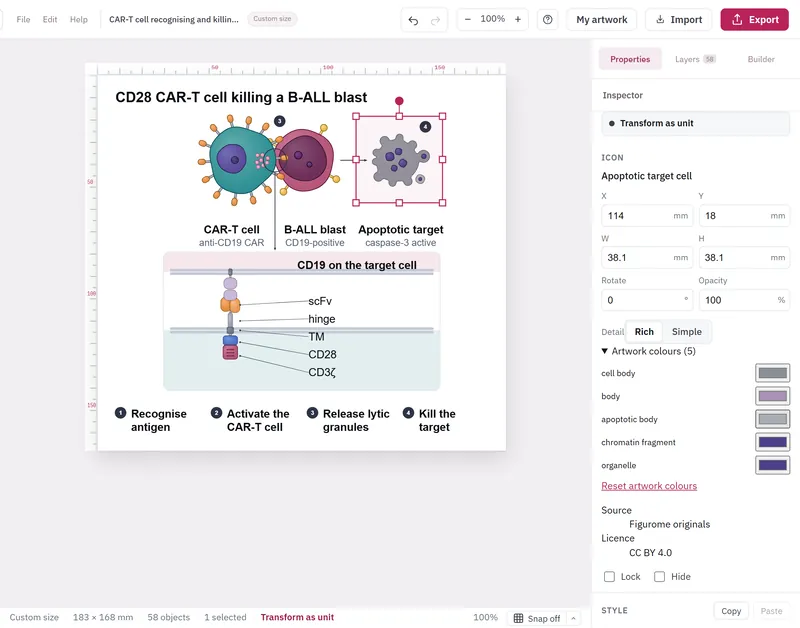800x628 pixels.
Task: Open the chromatin fragment colour swatch
Action: pos(772,442)
